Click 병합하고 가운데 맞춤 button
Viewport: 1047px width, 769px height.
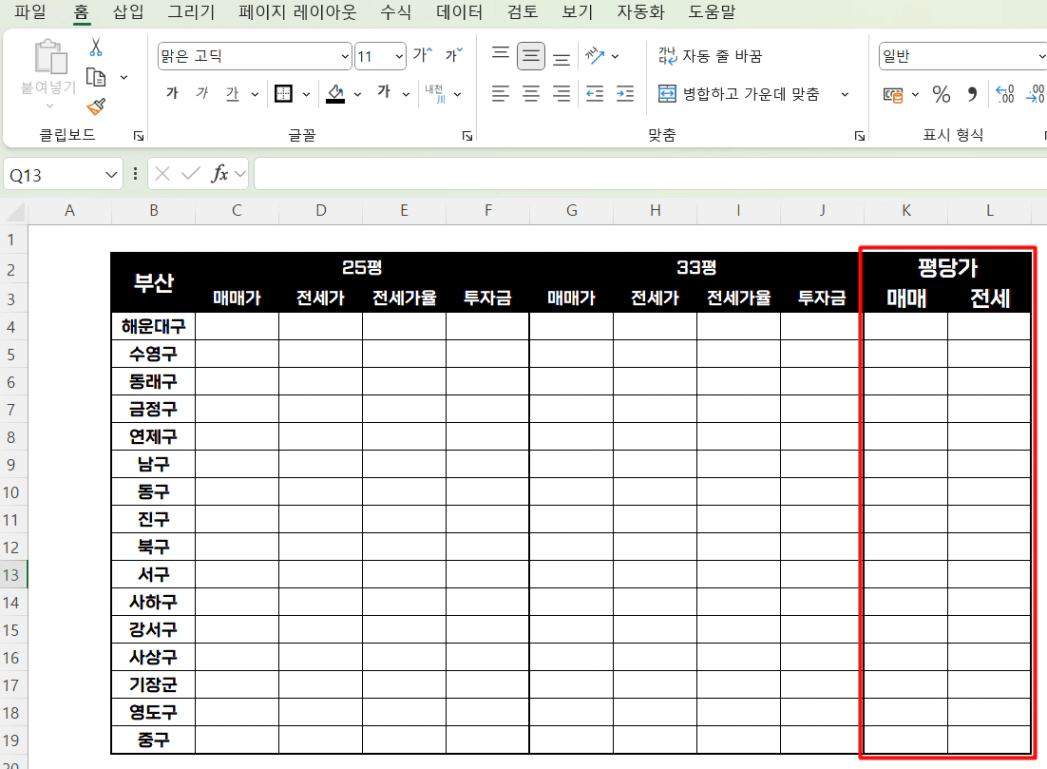[x=739, y=94]
